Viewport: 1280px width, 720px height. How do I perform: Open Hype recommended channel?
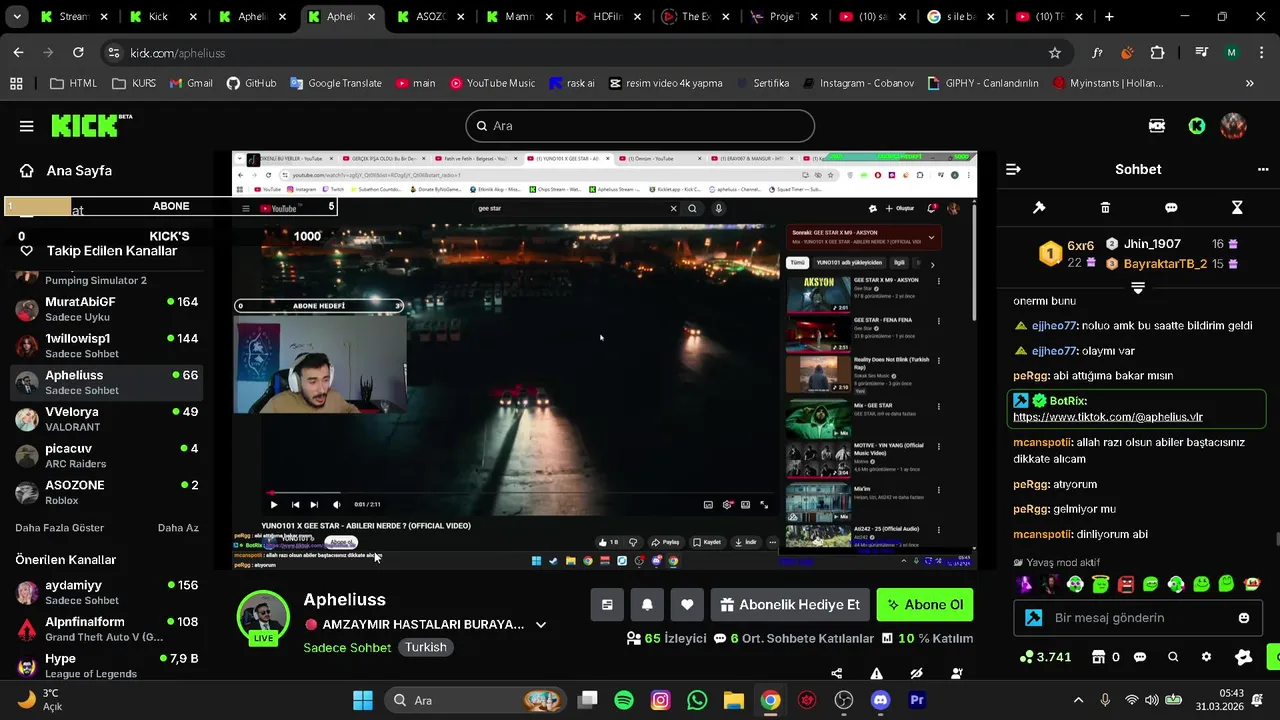point(107,665)
